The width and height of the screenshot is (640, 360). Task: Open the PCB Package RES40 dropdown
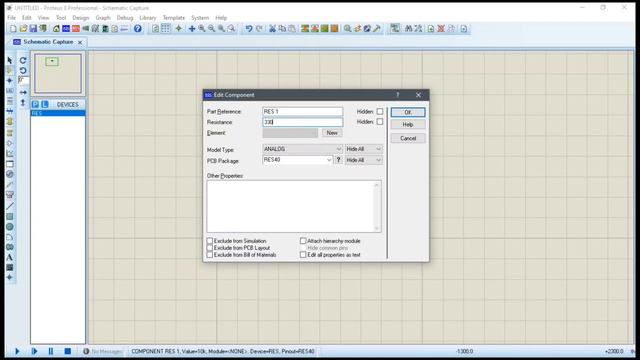point(298,160)
